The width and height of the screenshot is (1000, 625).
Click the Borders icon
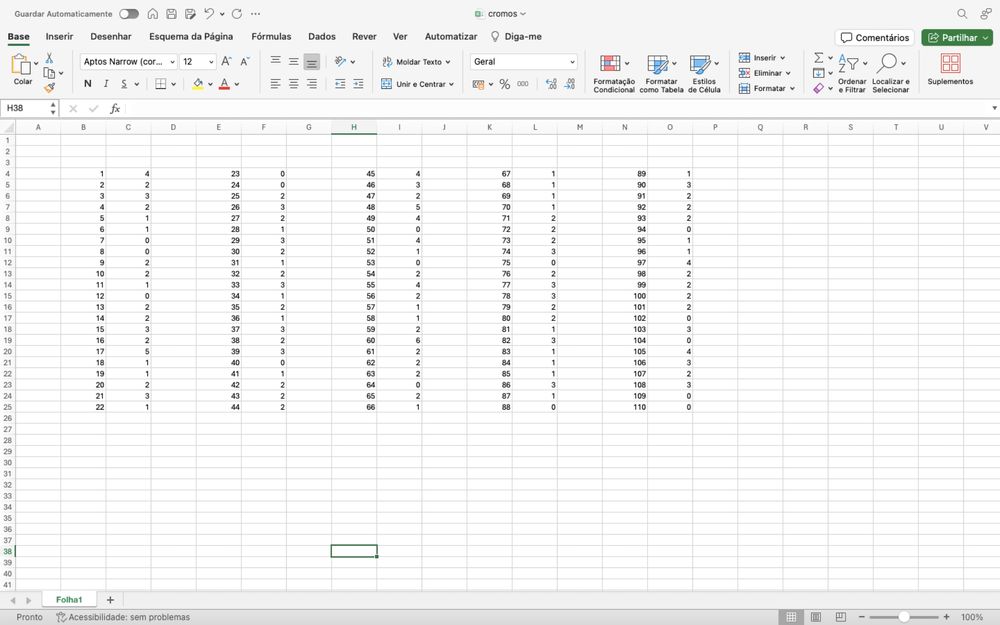coord(161,84)
